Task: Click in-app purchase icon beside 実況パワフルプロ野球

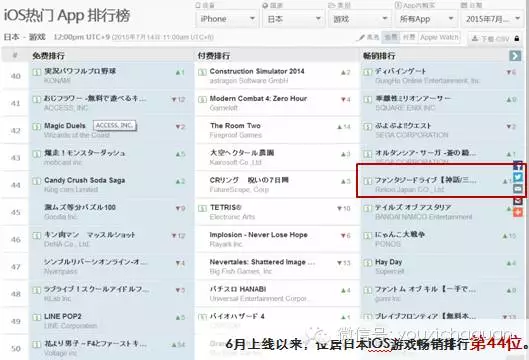Action: click(x=36, y=72)
